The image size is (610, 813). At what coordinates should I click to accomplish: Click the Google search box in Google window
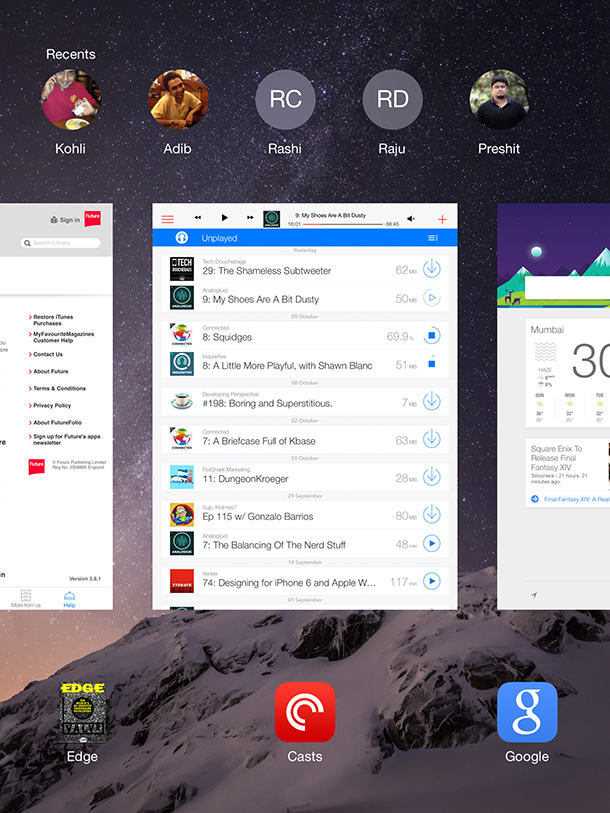tap(567, 287)
